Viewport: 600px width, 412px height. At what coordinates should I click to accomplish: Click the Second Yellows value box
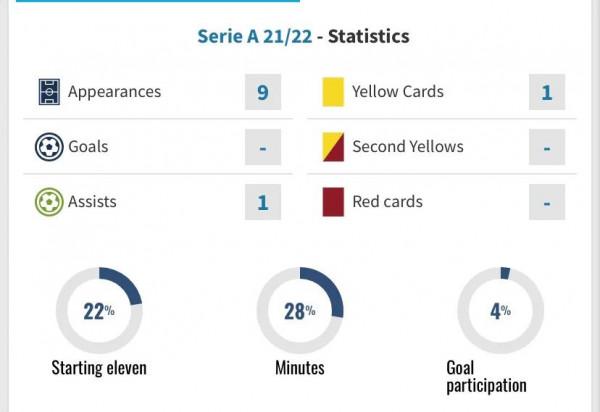(x=547, y=147)
